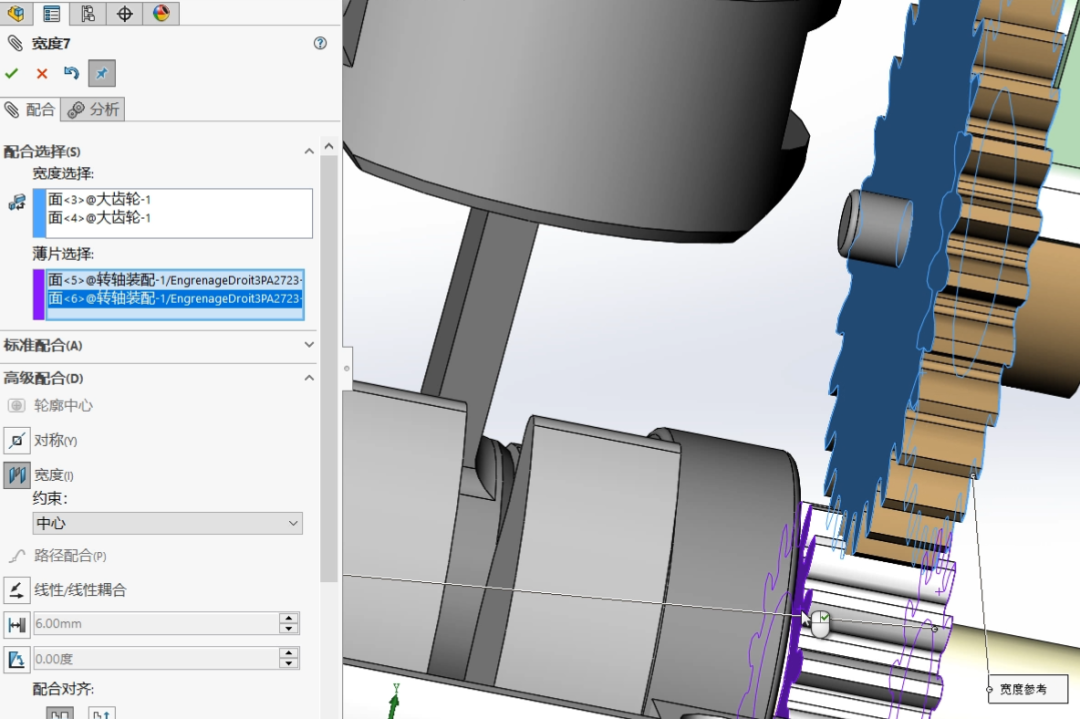The height and width of the screenshot is (719, 1080).
Task: Click the 宽度参考 callout label
Action: click(1027, 689)
